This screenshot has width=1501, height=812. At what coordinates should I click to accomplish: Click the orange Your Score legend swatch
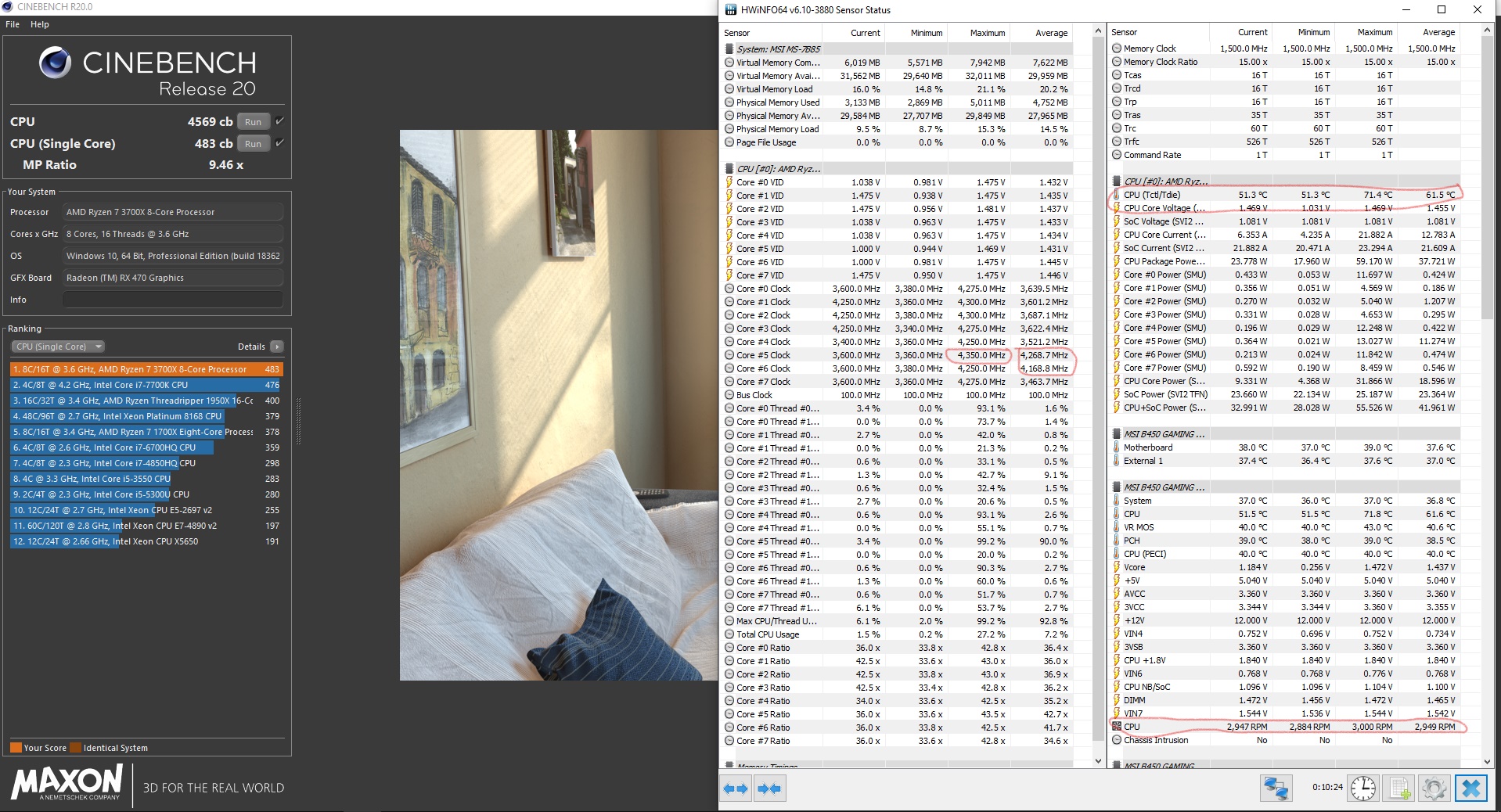point(16,748)
